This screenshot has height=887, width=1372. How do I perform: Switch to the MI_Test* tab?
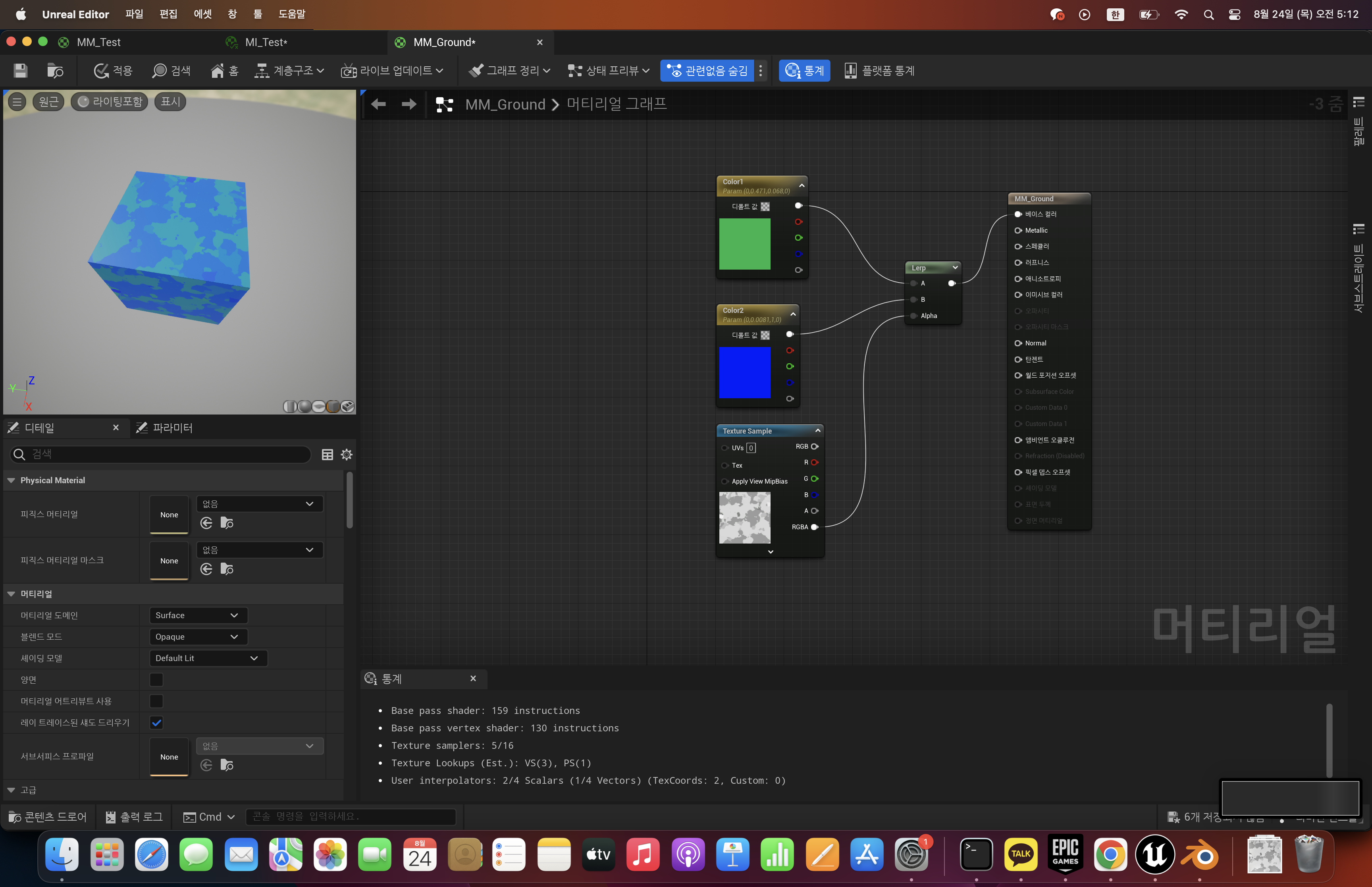(266, 42)
